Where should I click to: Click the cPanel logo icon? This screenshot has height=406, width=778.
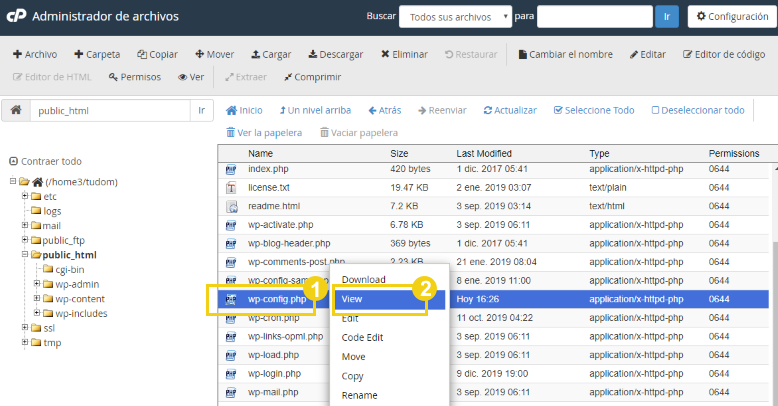coord(16,16)
